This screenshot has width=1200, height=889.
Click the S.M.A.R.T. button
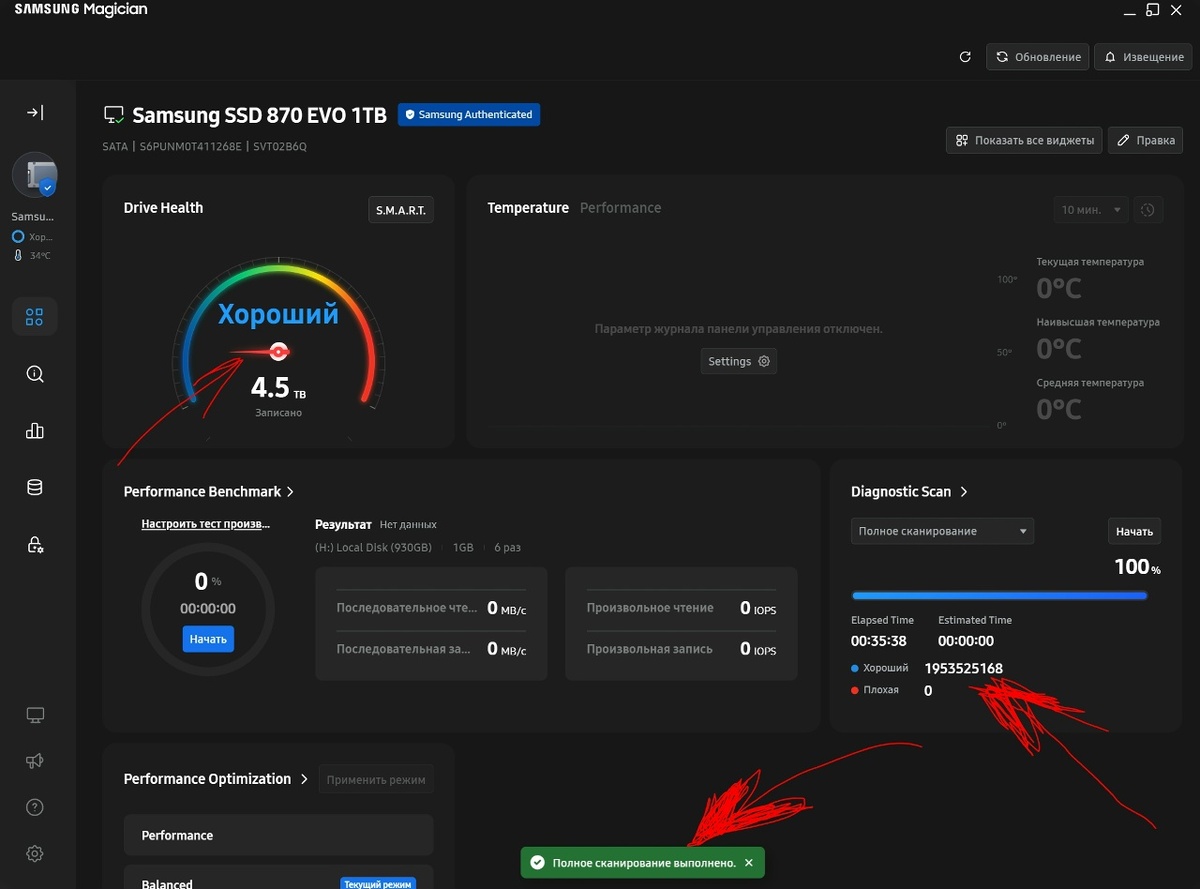[400, 210]
